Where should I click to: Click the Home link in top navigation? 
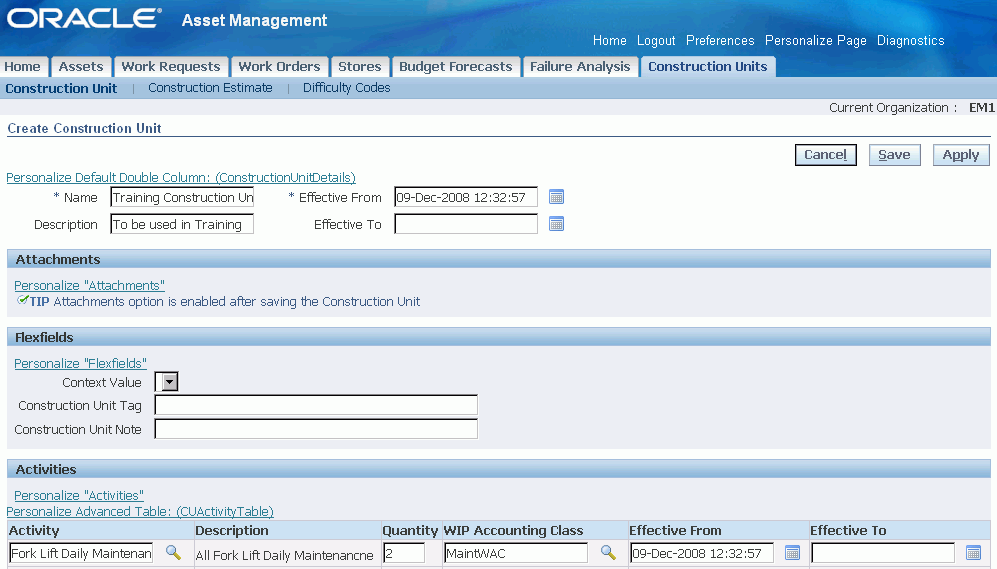pyautogui.click(x=609, y=41)
